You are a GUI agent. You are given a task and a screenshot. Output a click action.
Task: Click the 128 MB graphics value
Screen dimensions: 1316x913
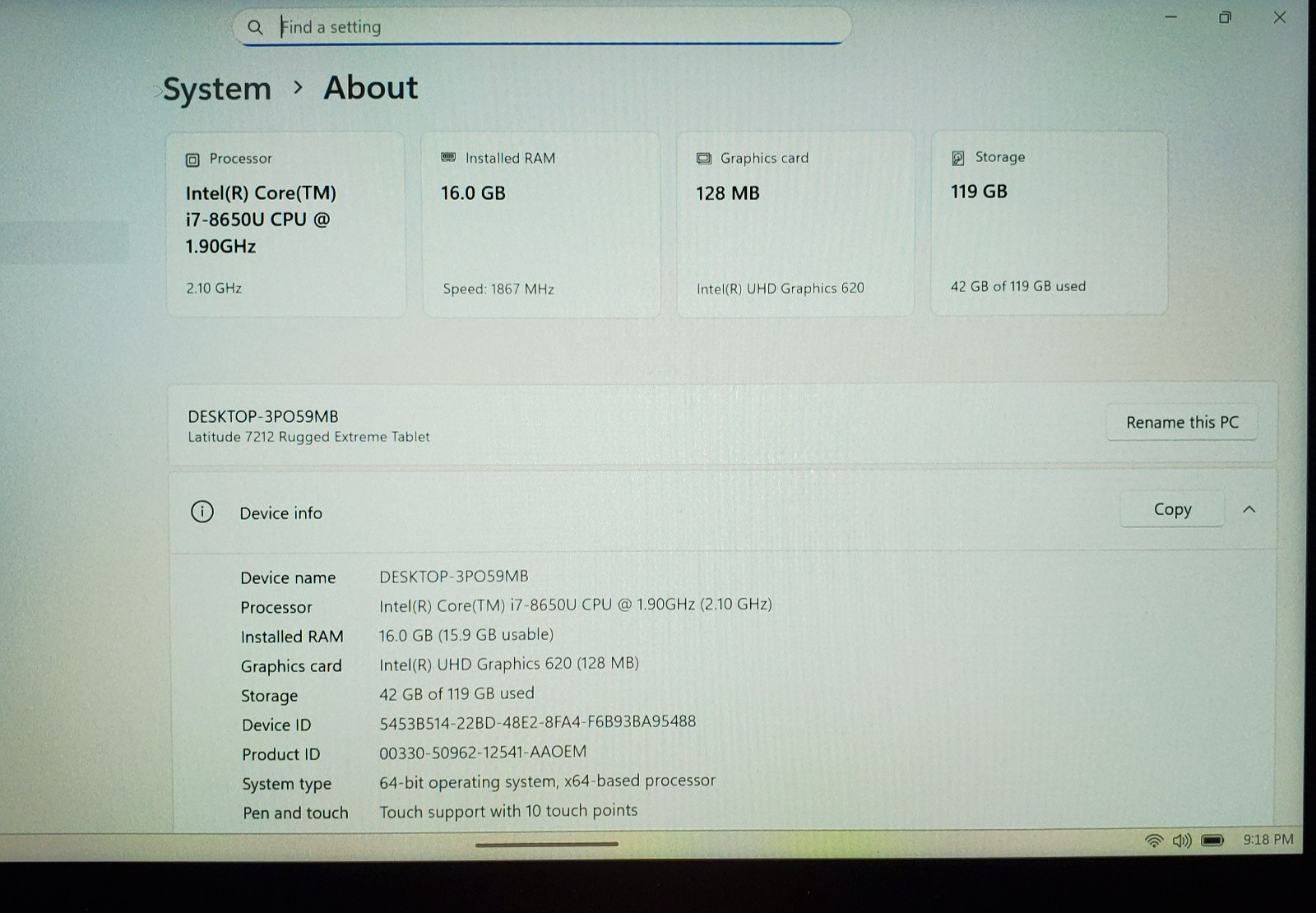[x=728, y=193]
